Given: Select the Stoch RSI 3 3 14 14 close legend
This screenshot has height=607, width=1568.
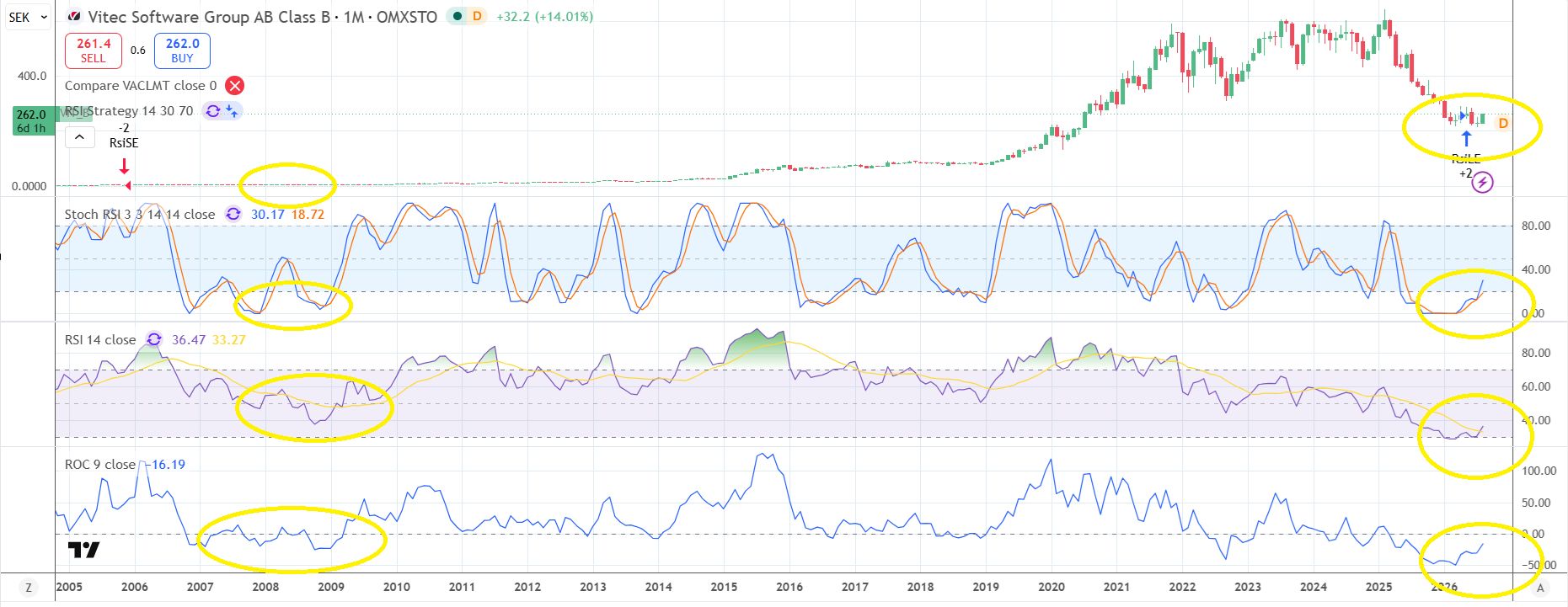Looking at the screenshot, I should click(x=140, y=215).
